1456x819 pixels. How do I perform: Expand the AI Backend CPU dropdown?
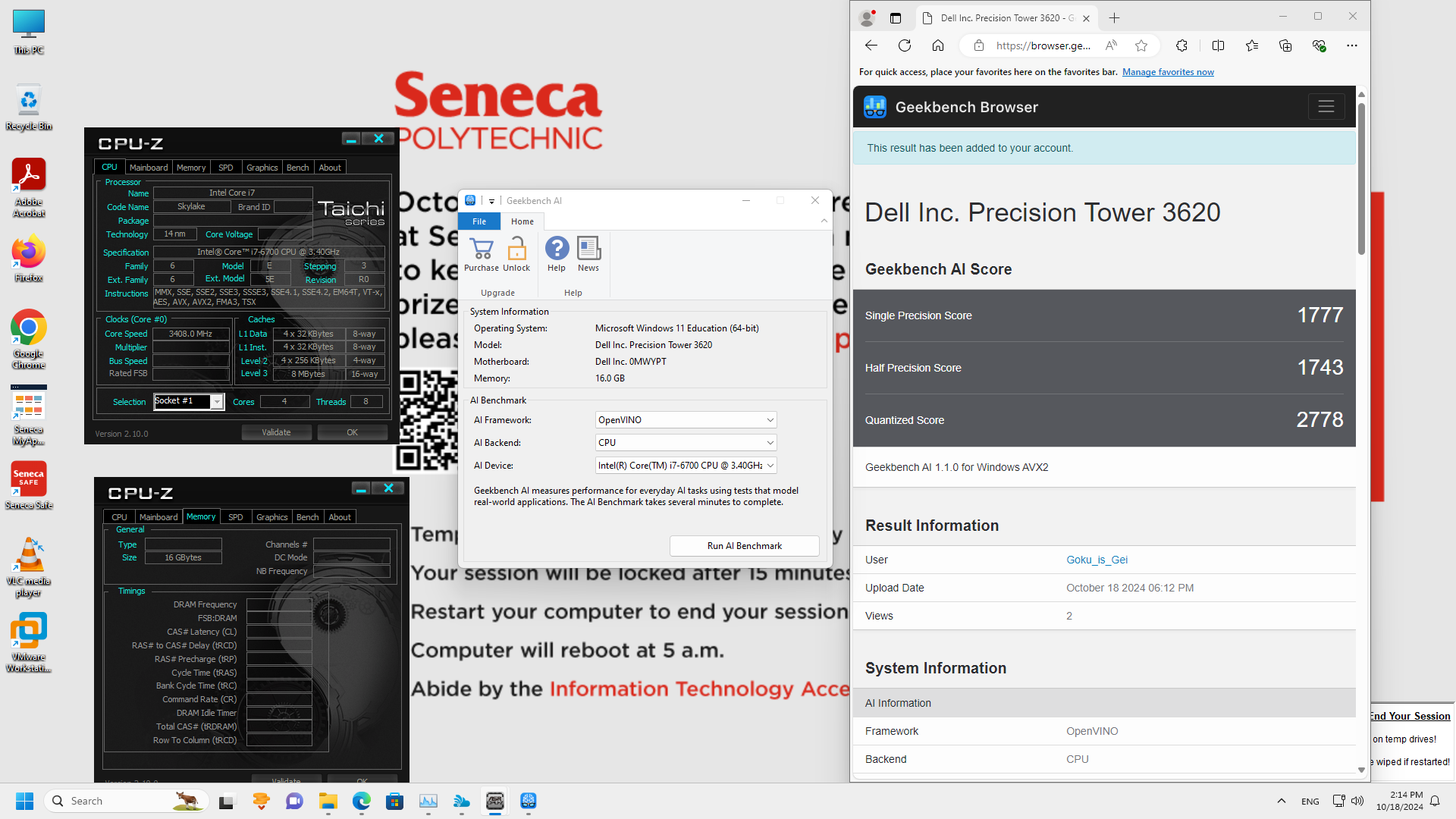[x=770, y=443]
